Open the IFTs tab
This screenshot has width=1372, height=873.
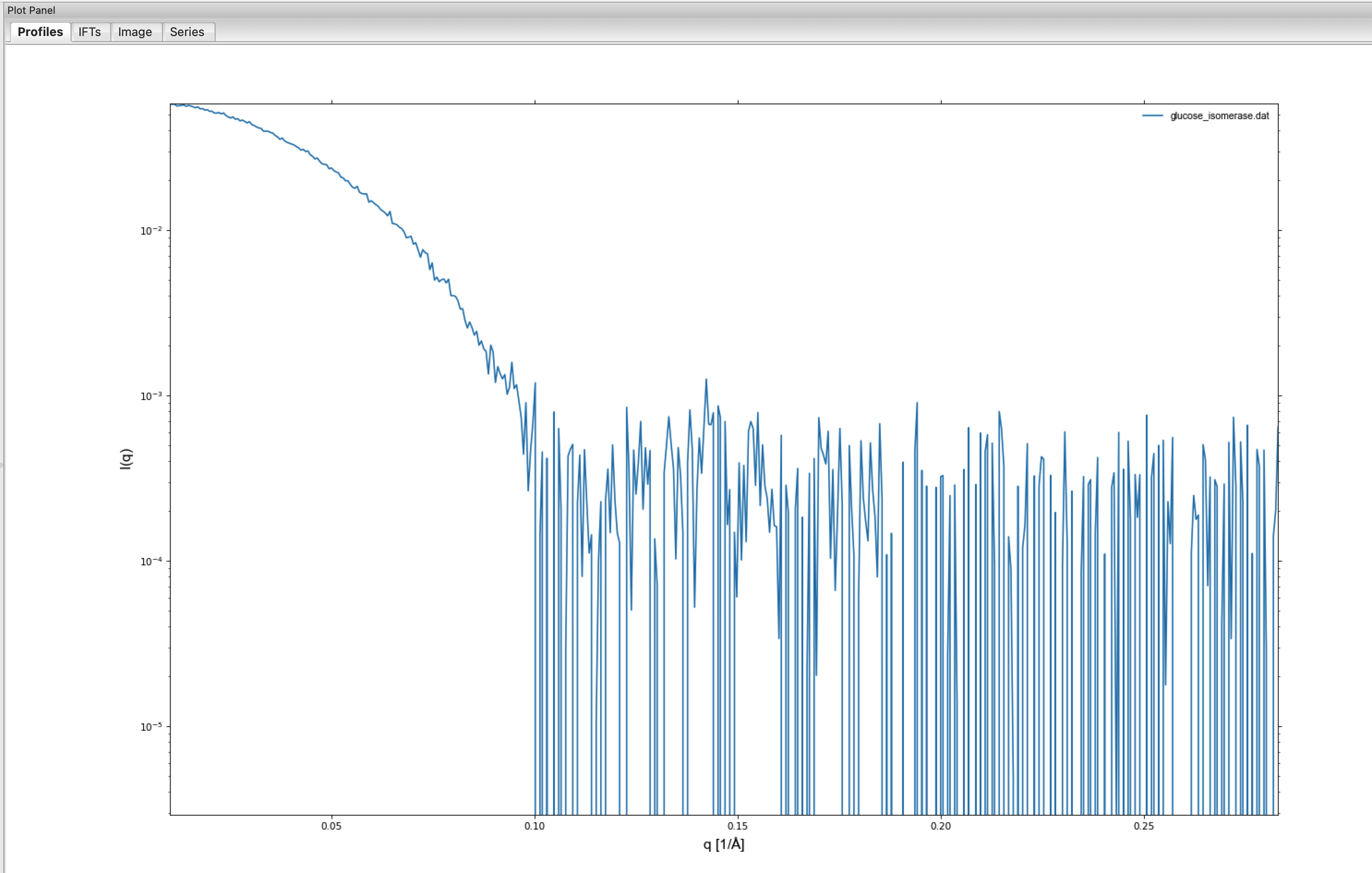[90, 32]
